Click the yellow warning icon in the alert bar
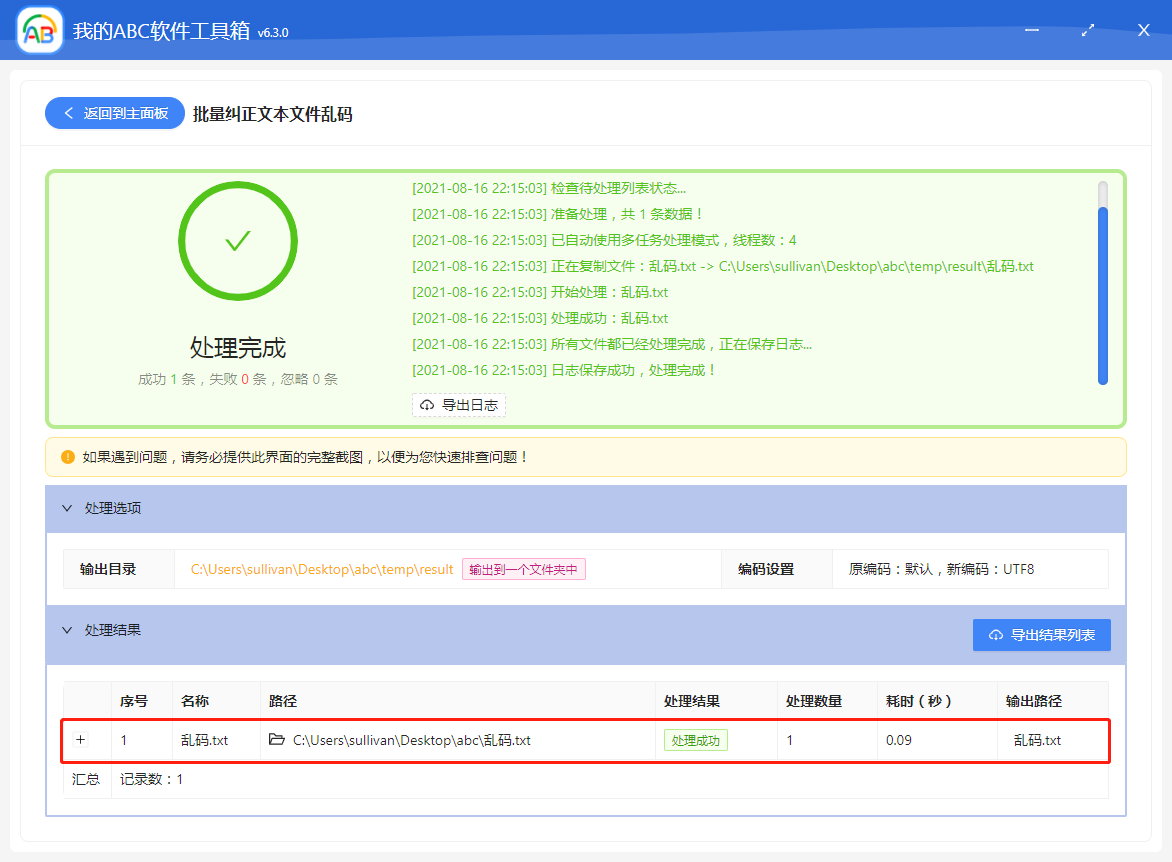The width and height of the screenshot is (1172, 862). click(66, 455)
